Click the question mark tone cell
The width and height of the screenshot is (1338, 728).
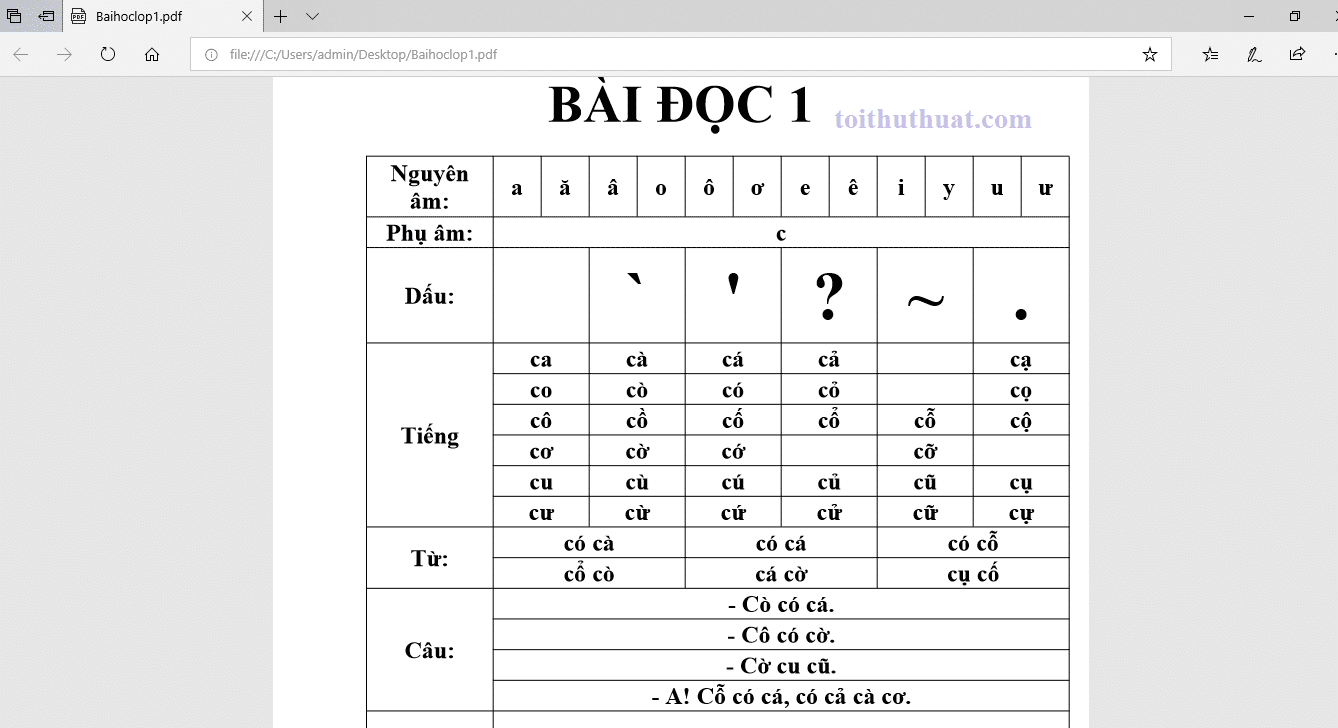(x=829, y=296)
